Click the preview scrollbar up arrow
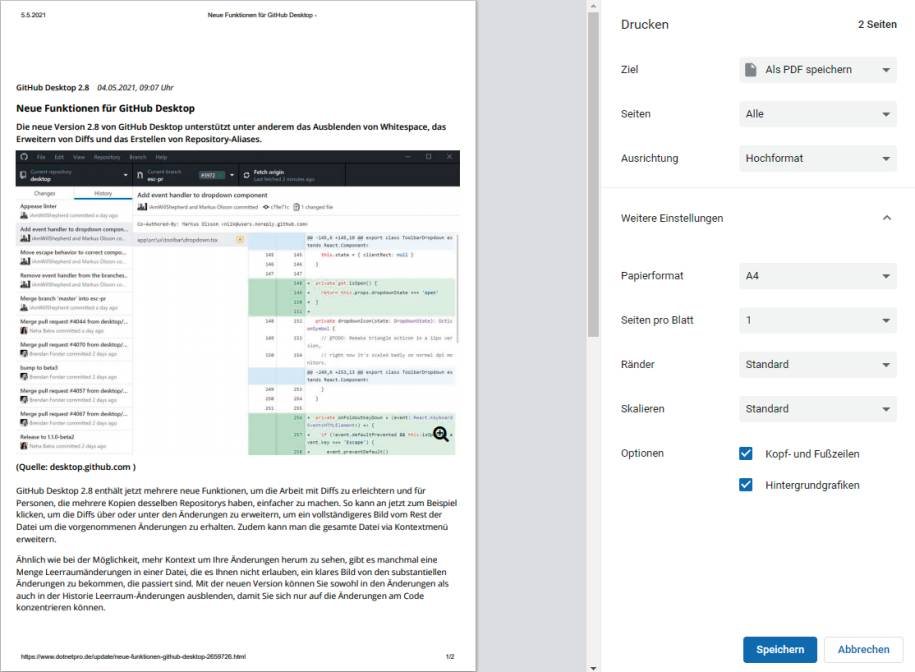Image resolution: width=915 pixels, height=672 pixels. click(593, 6)
